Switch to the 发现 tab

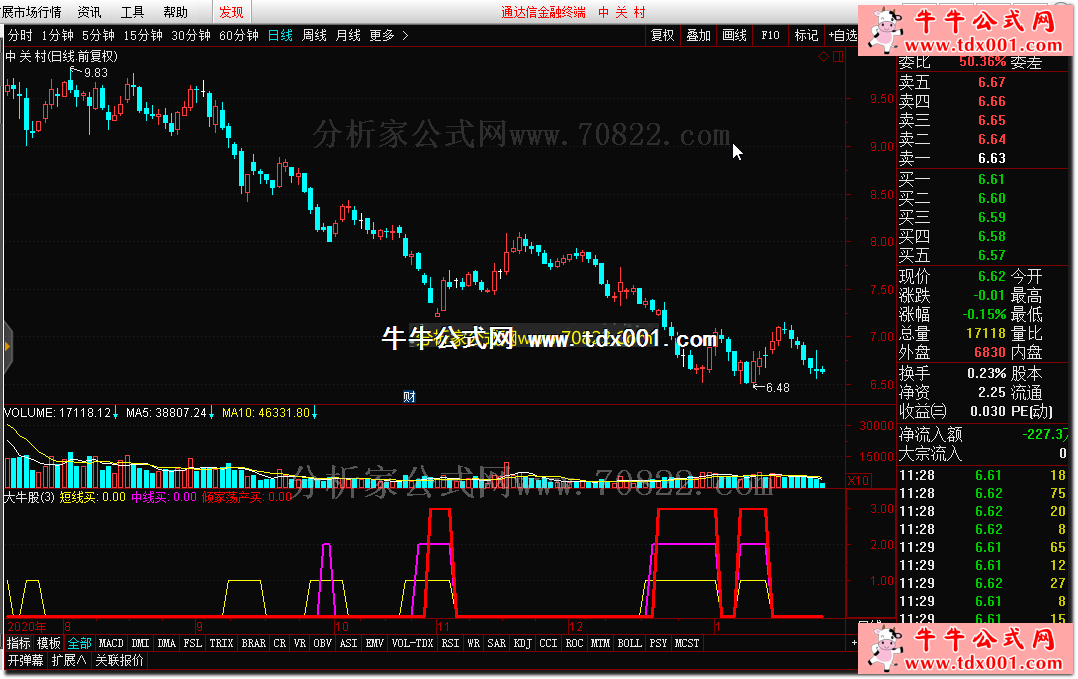(x=231, y=12)
